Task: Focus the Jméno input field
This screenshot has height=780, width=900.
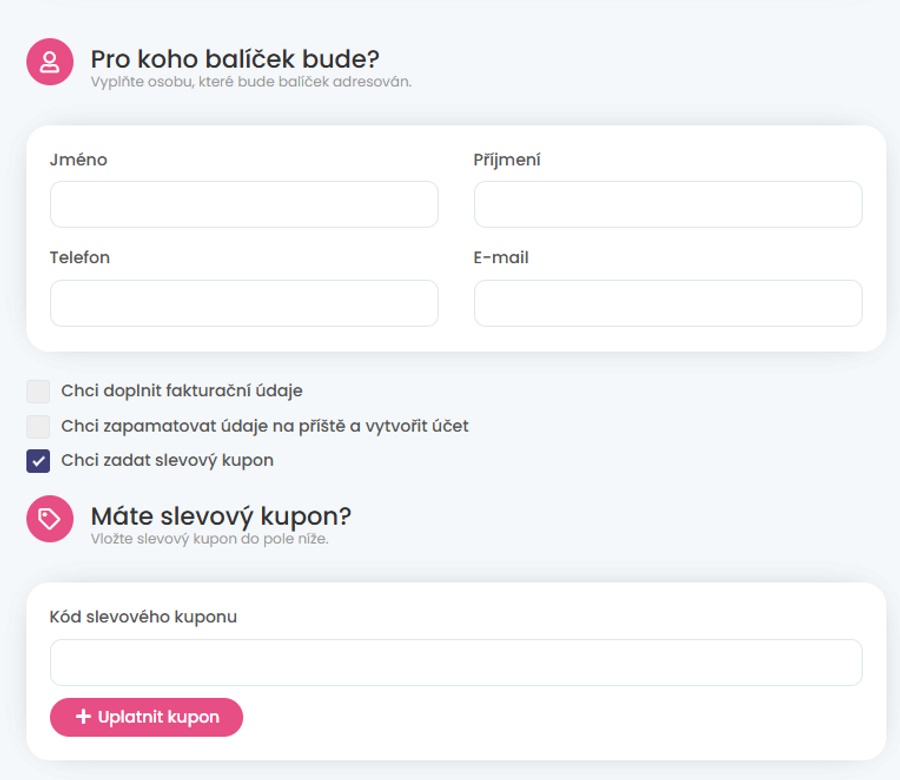Action: point(244,204)
